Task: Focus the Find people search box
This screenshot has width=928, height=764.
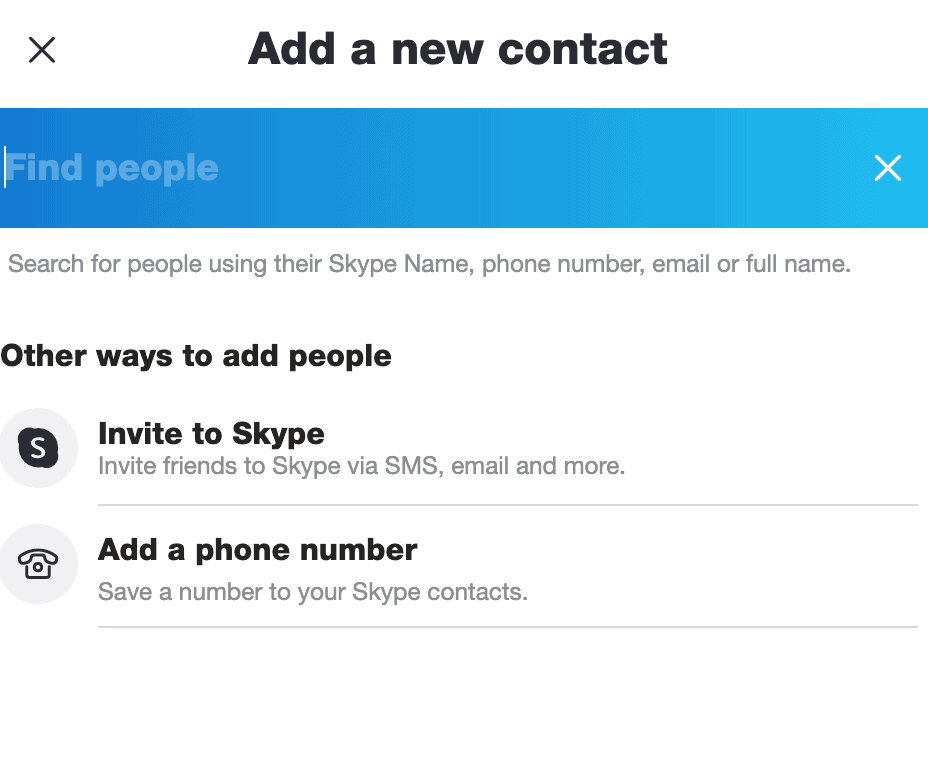Action: [x=400, y=168]
